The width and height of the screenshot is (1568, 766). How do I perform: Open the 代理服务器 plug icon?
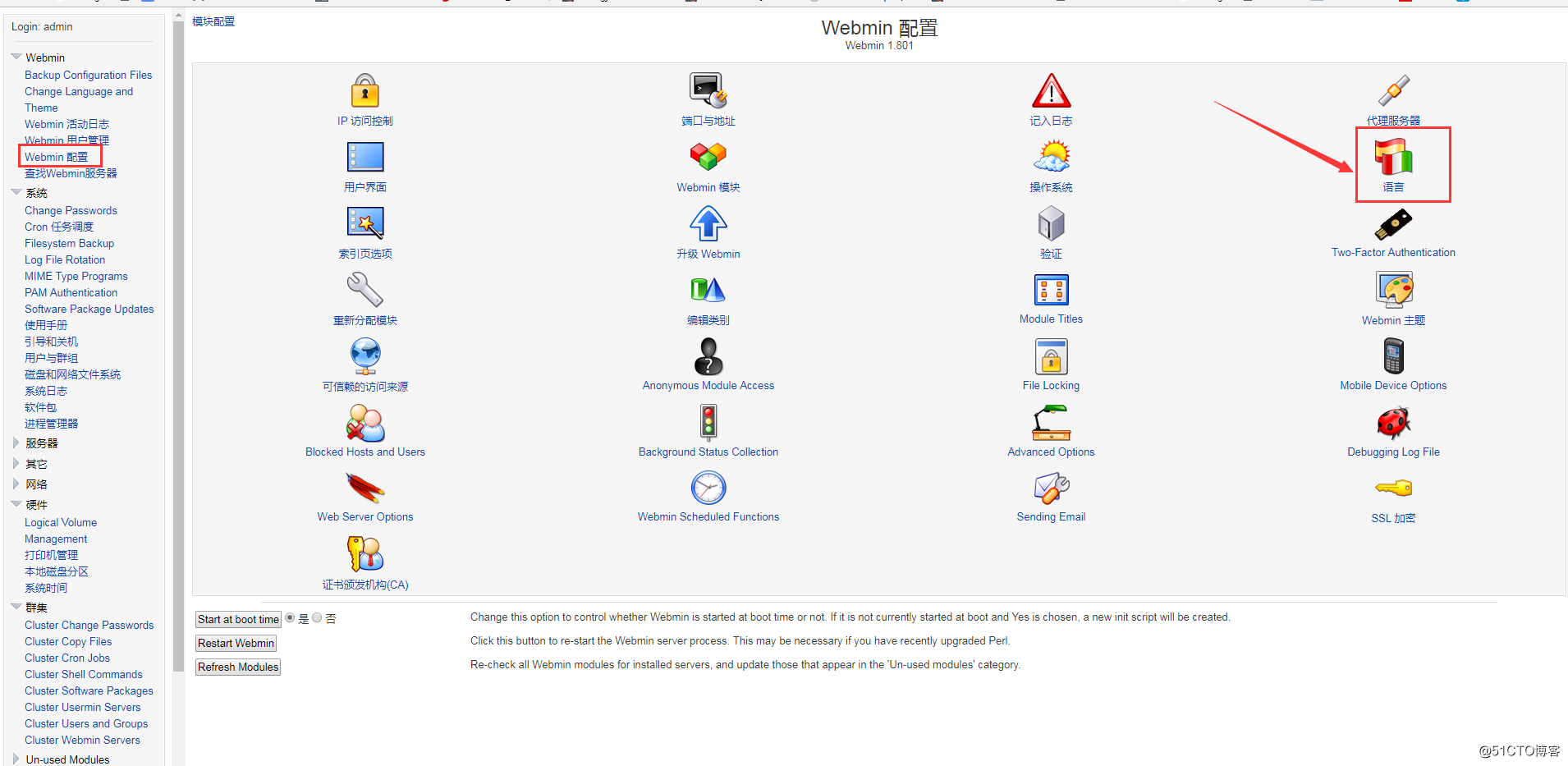click(x=1393, y=90)
